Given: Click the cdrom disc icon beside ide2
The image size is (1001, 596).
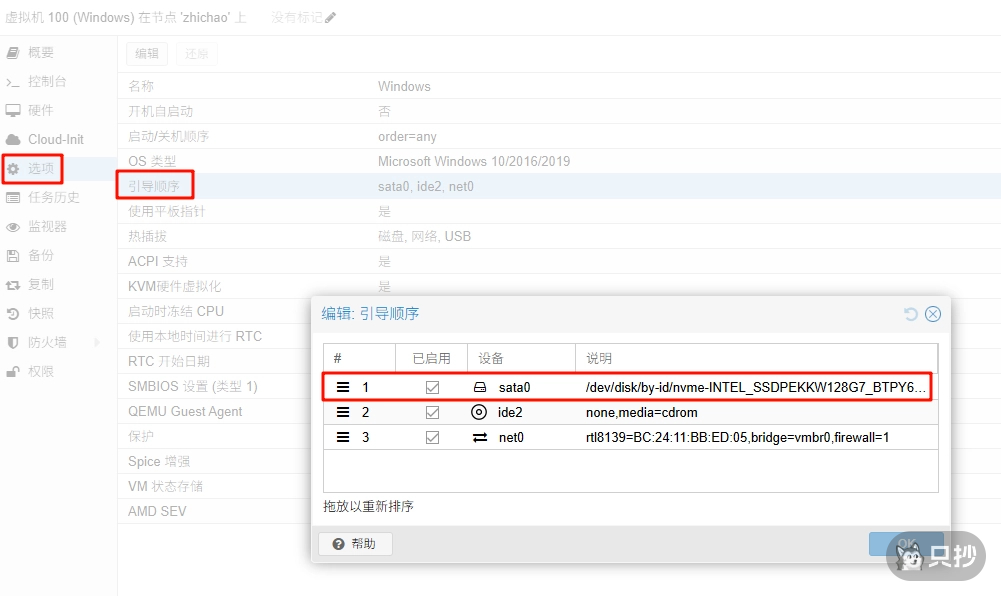Looking at the screenshot, I should pos(479,412).
